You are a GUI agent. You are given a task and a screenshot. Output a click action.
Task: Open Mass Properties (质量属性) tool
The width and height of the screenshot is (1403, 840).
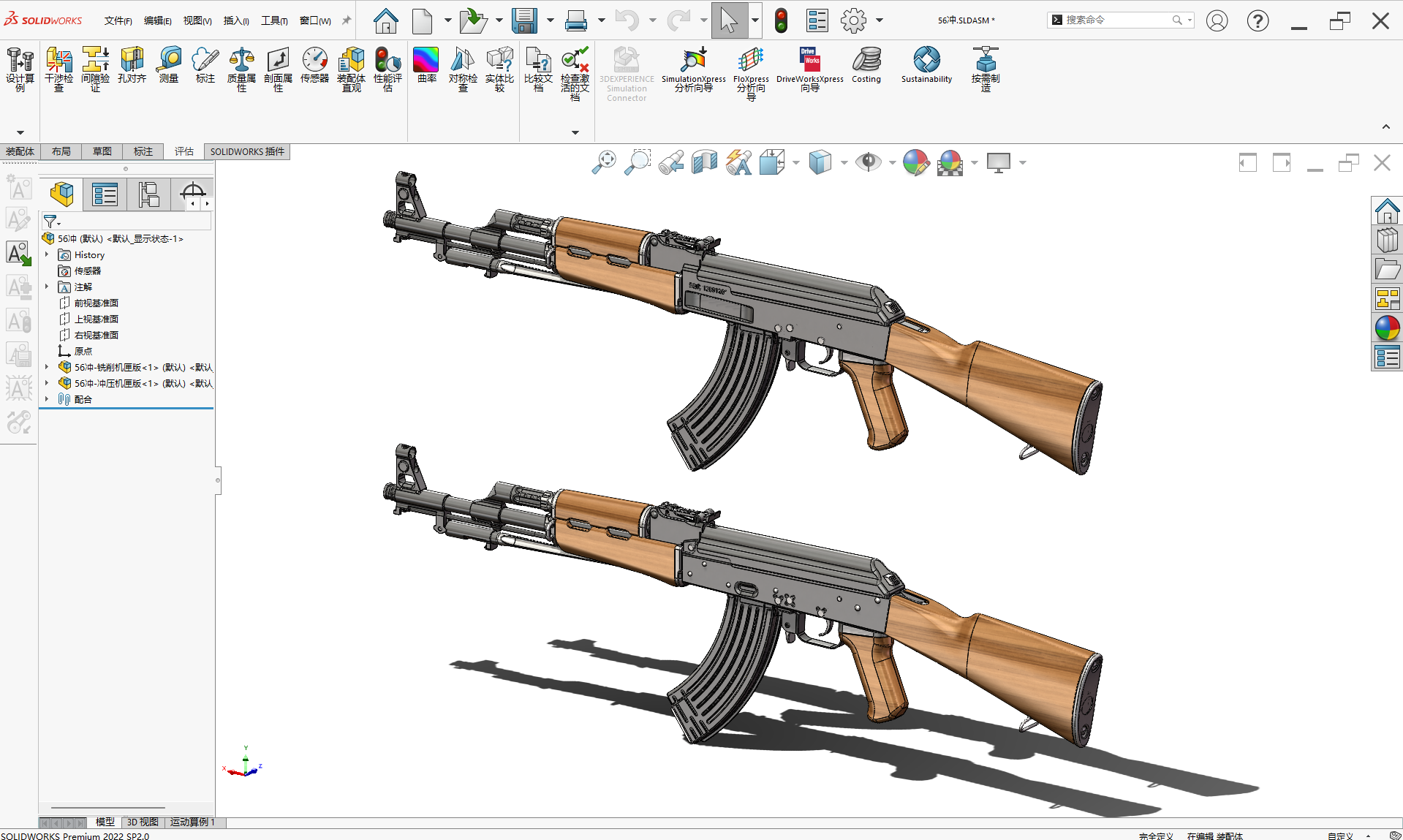coord(241,69)
